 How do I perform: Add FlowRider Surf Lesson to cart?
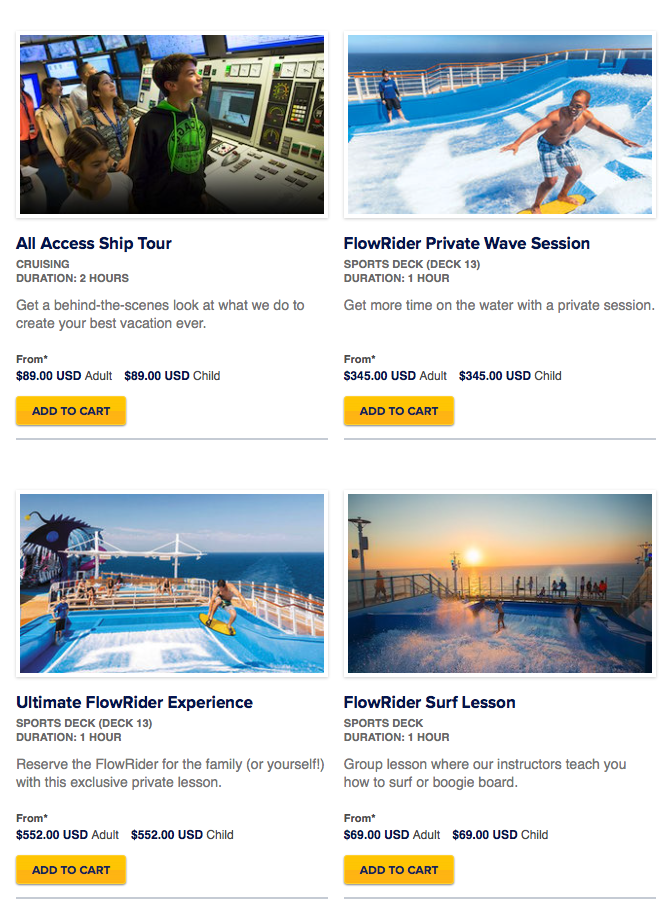coord(398,870)
